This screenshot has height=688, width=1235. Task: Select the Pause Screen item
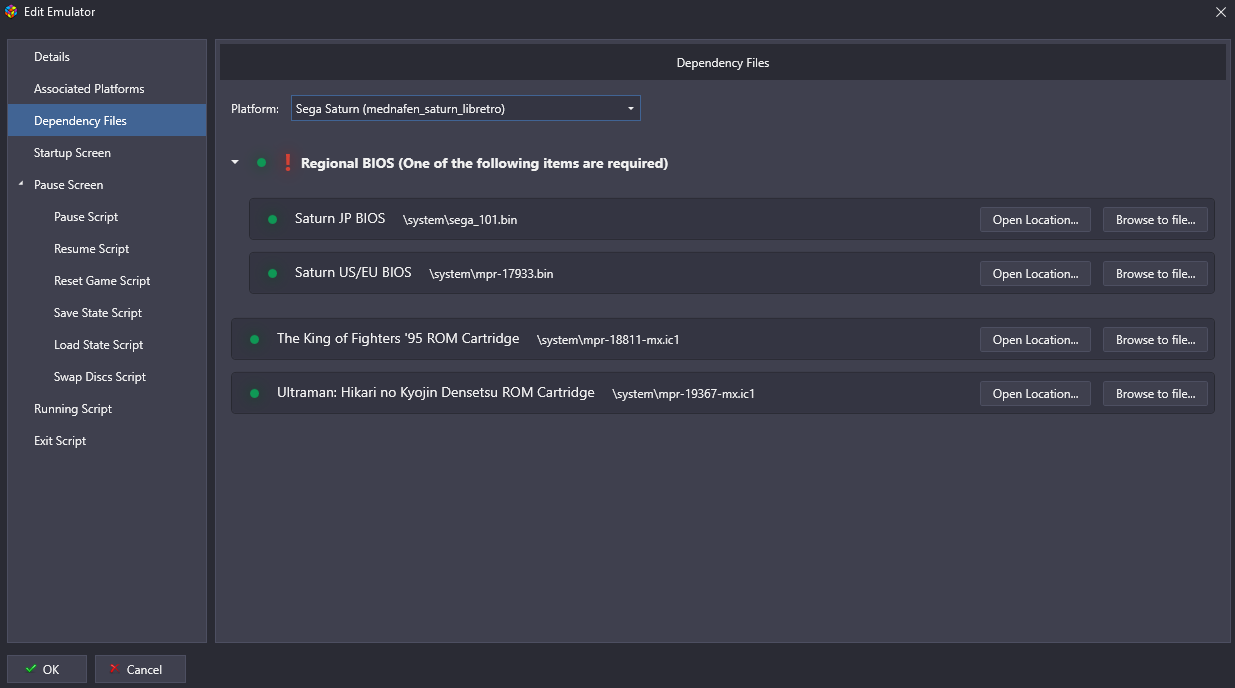107,185
